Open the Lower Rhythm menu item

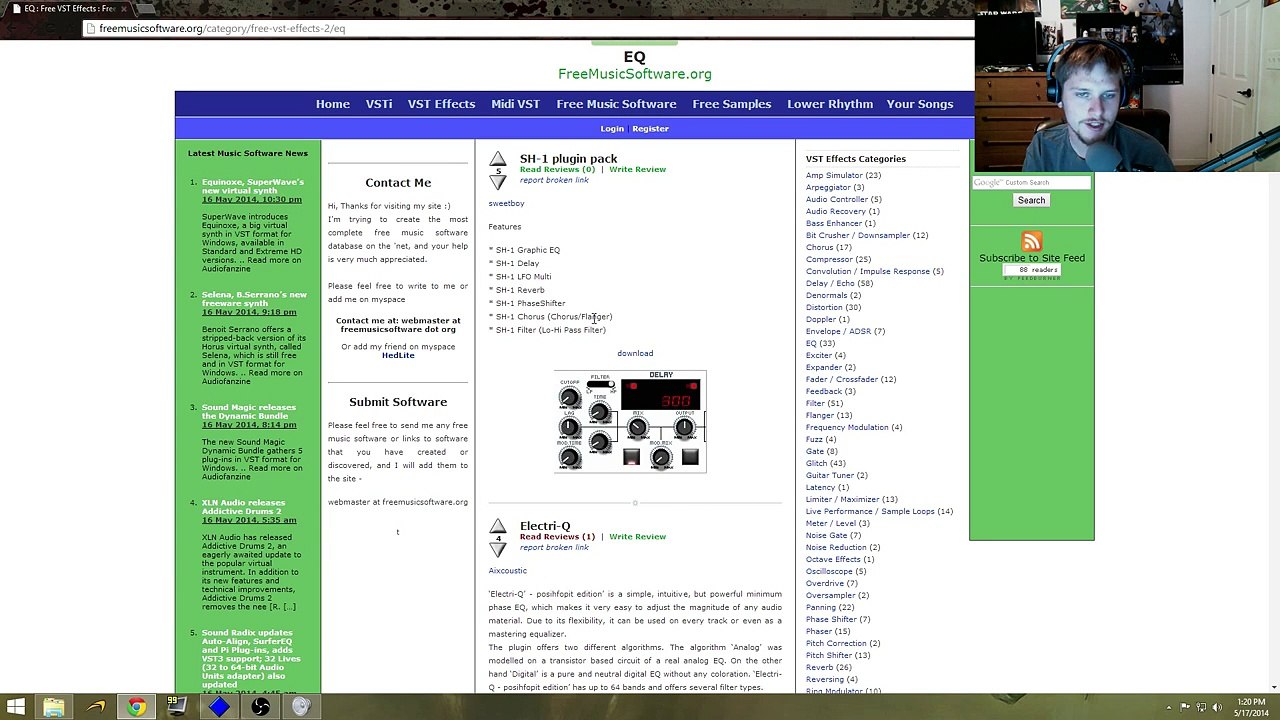[830, 104]
